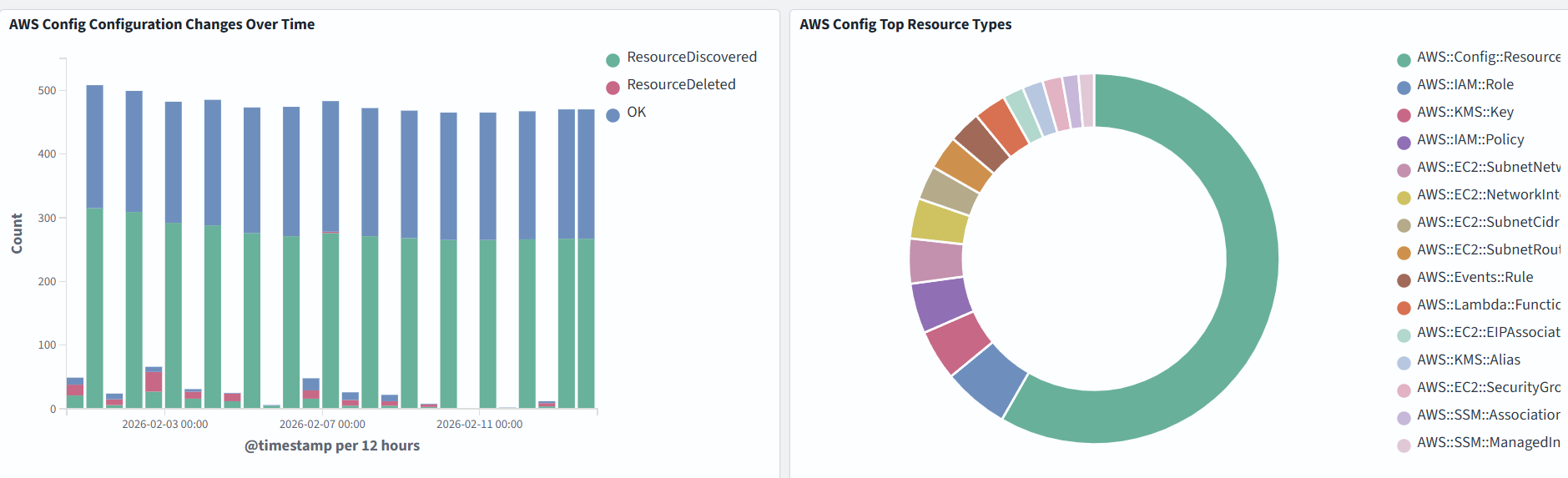This screenshot has height=478, width=1568.
Task: Click the tallest first blue bar segment
Action: pyautogui.click(x=94, y=146)
